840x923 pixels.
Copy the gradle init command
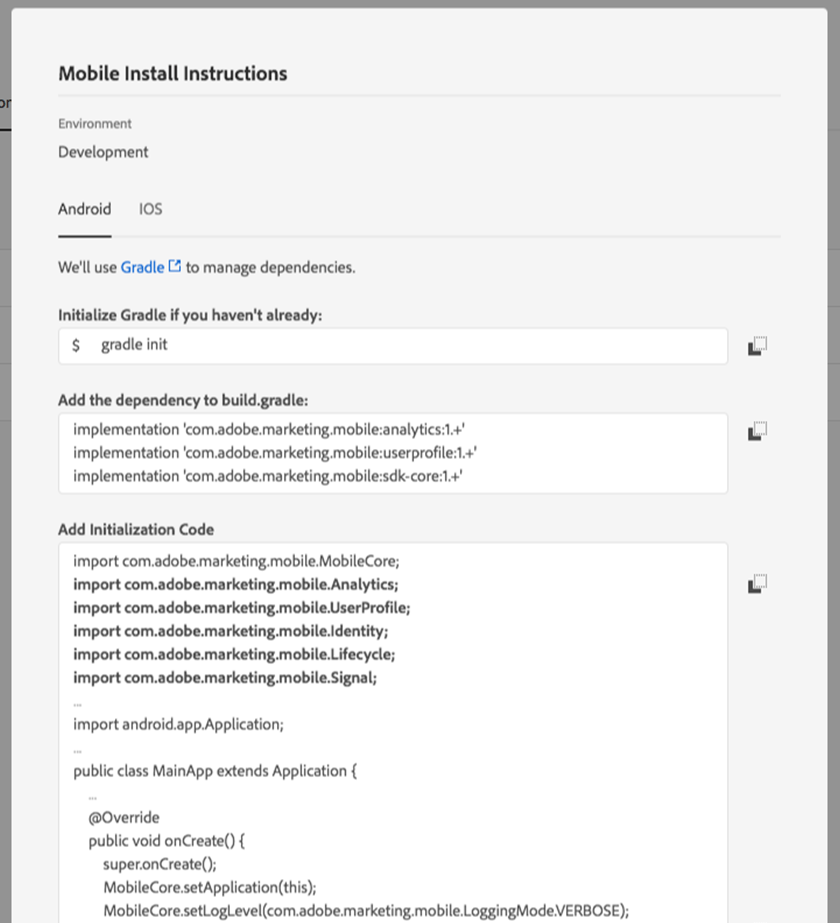coord(757,346)
